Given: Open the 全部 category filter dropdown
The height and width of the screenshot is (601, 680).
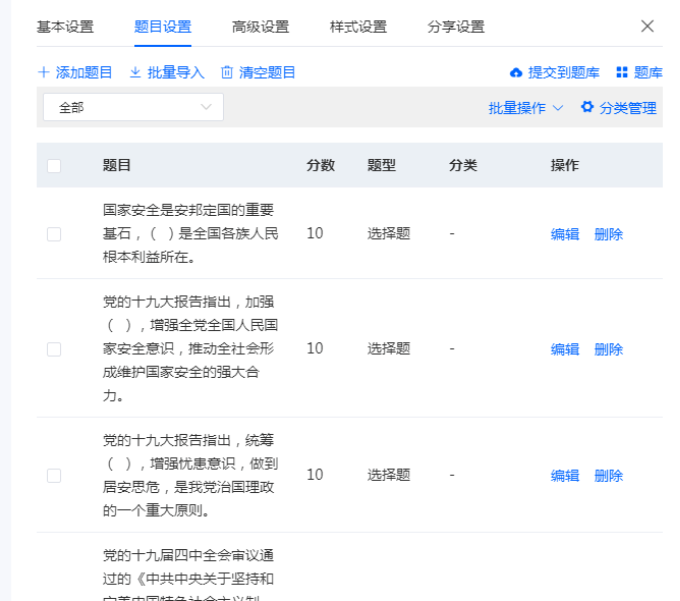Looking at the screenshot, I should 133,107.
